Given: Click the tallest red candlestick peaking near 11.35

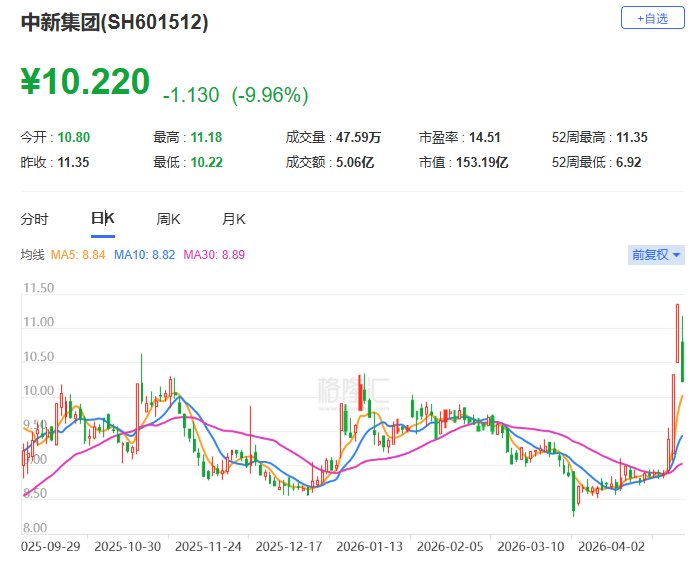Looking at the screenshot, I should [x=677, y=333].
